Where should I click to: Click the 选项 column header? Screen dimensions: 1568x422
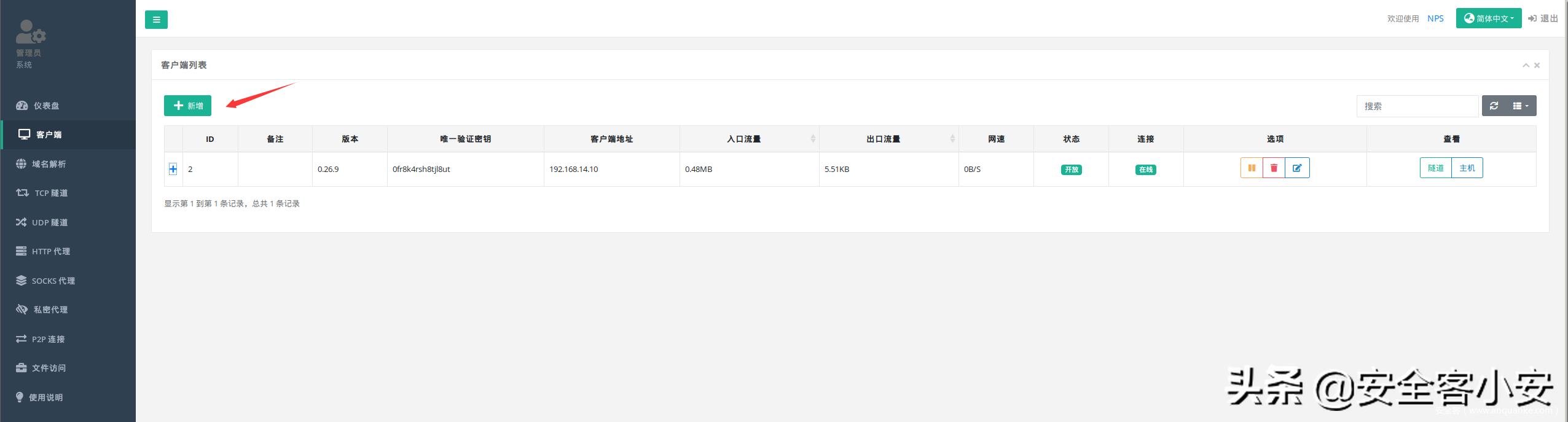coord(1275,139)
